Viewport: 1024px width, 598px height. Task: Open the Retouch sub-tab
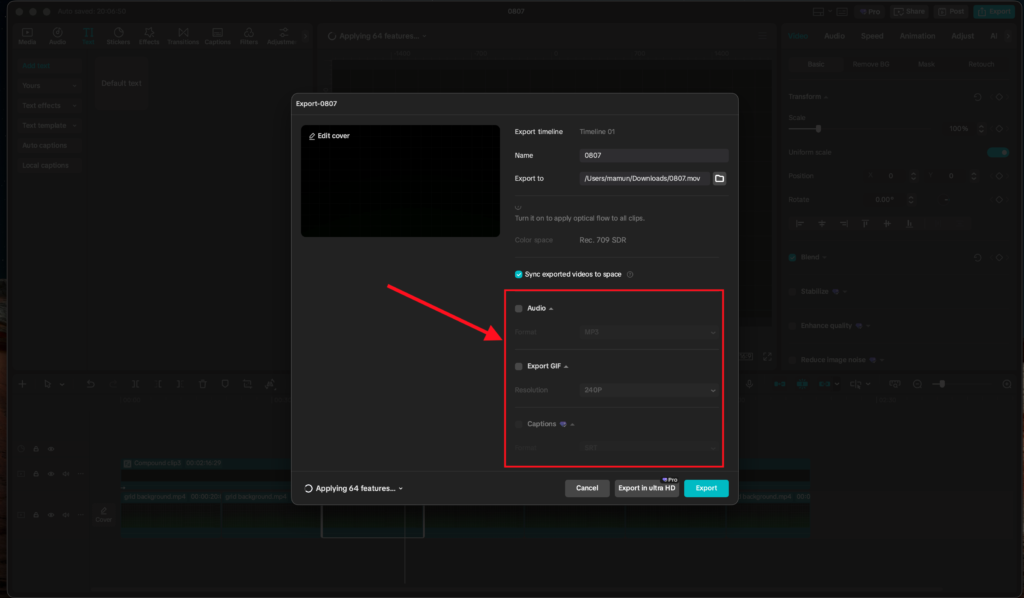point(981,65)
